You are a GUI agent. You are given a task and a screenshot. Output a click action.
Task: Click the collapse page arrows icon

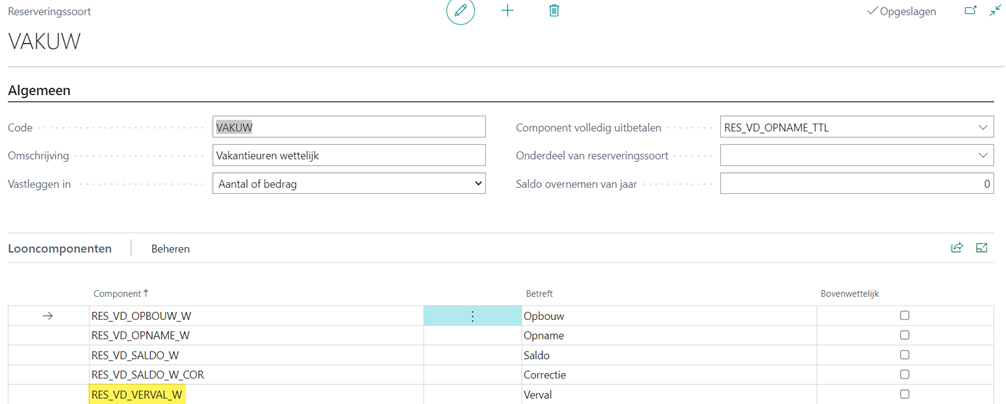coord(995,11)
